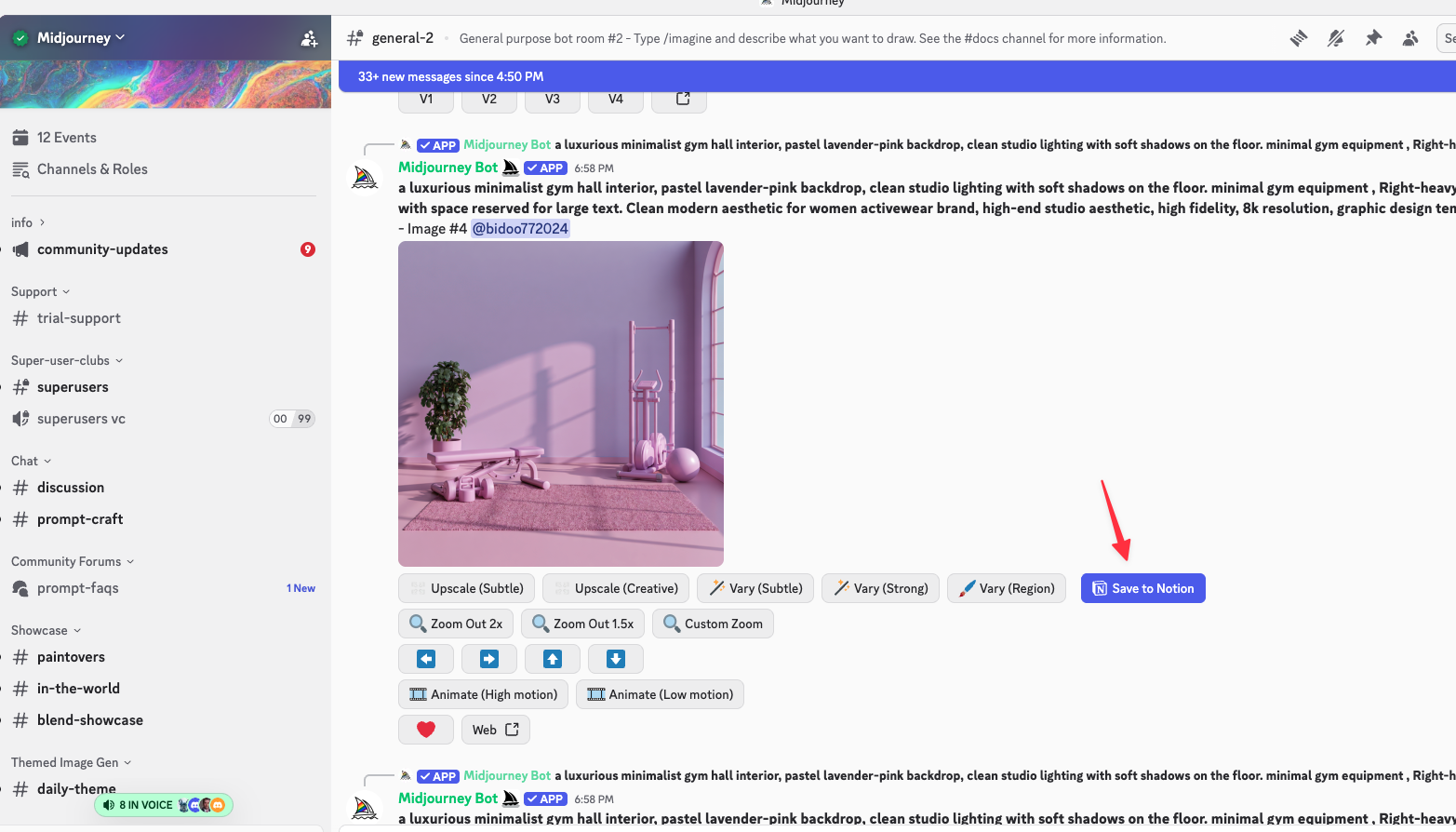Image resolution: width=1456 pixels, height=832 pixels.
Task: Click Upscale (Subtle) button
Action: (x=466, y=588)
